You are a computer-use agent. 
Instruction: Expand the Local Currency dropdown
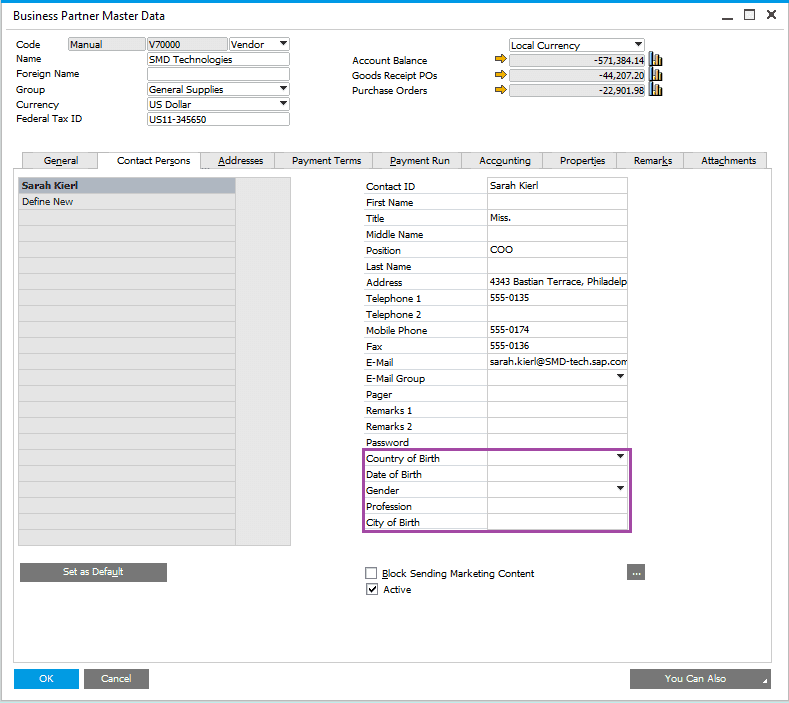coord(637,45)
